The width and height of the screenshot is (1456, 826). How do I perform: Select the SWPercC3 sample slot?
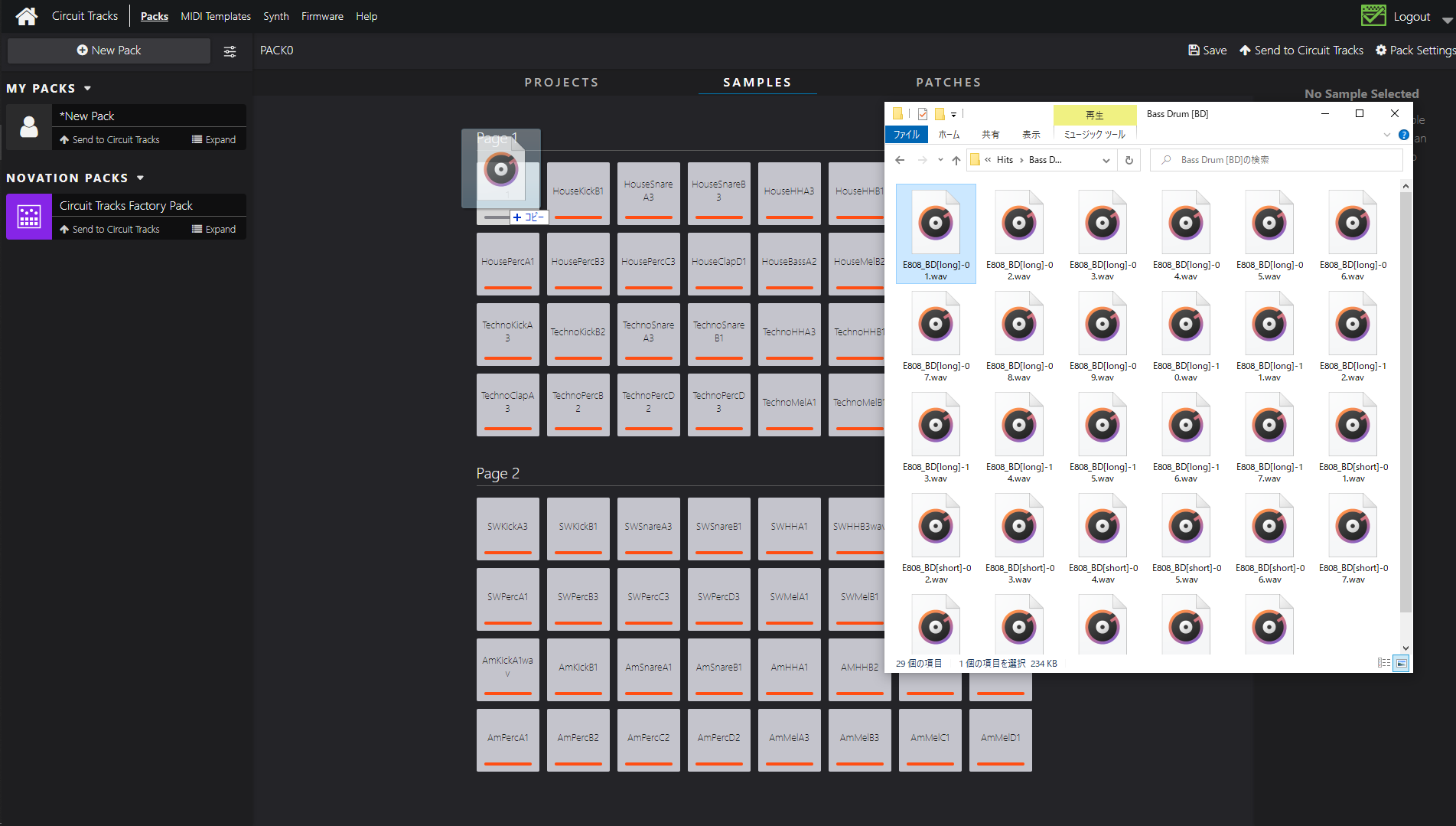click(649, 598)
